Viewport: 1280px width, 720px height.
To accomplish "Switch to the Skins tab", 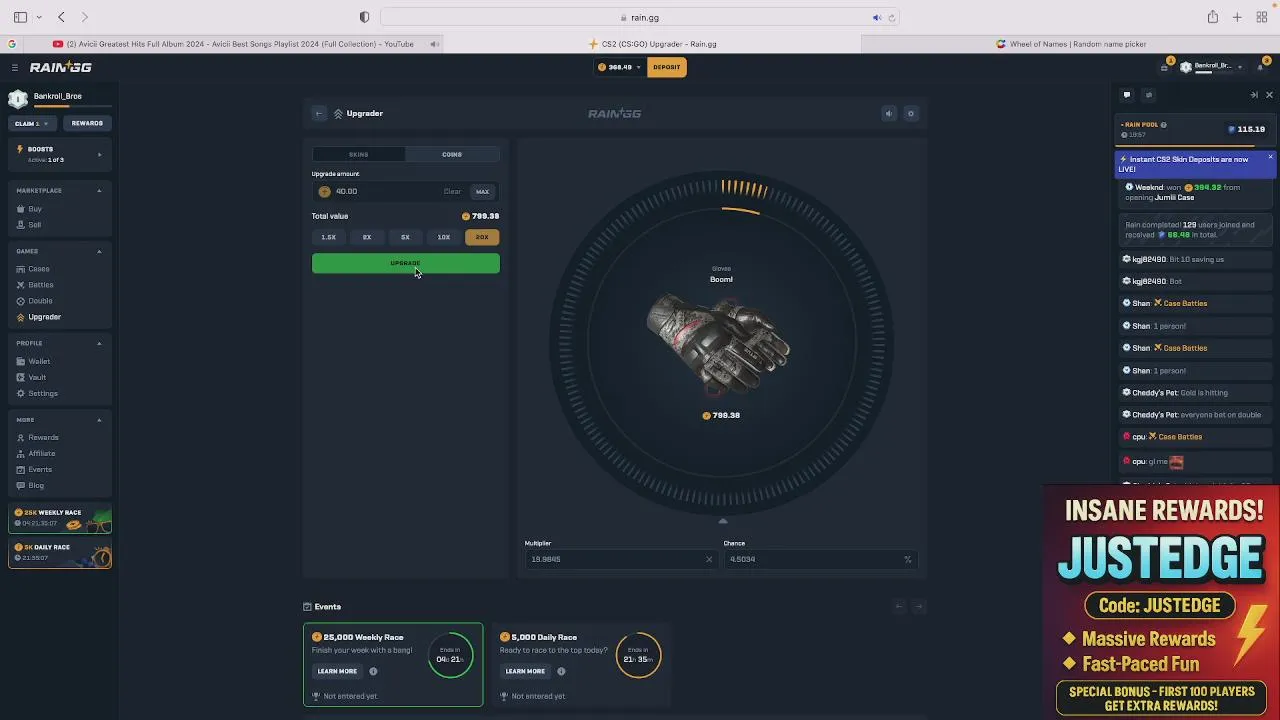I will click(x=359, y=154).
